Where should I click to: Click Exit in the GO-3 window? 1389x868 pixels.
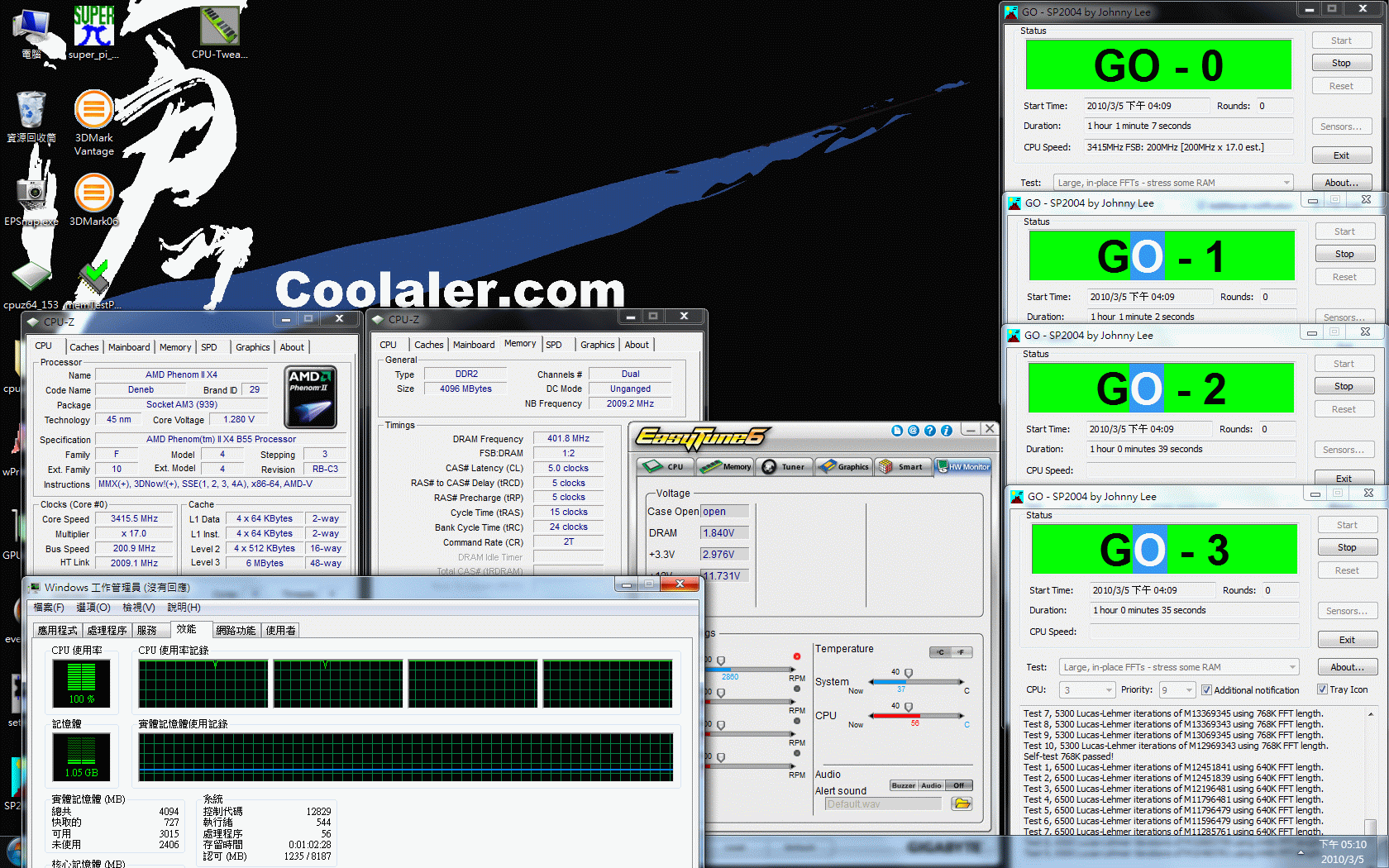pyautogui.click(x=1347, y=640)
